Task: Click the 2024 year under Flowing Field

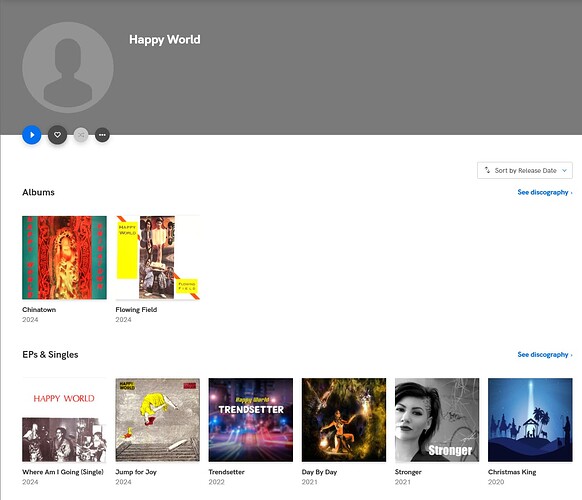Action: tap(123, 320)
